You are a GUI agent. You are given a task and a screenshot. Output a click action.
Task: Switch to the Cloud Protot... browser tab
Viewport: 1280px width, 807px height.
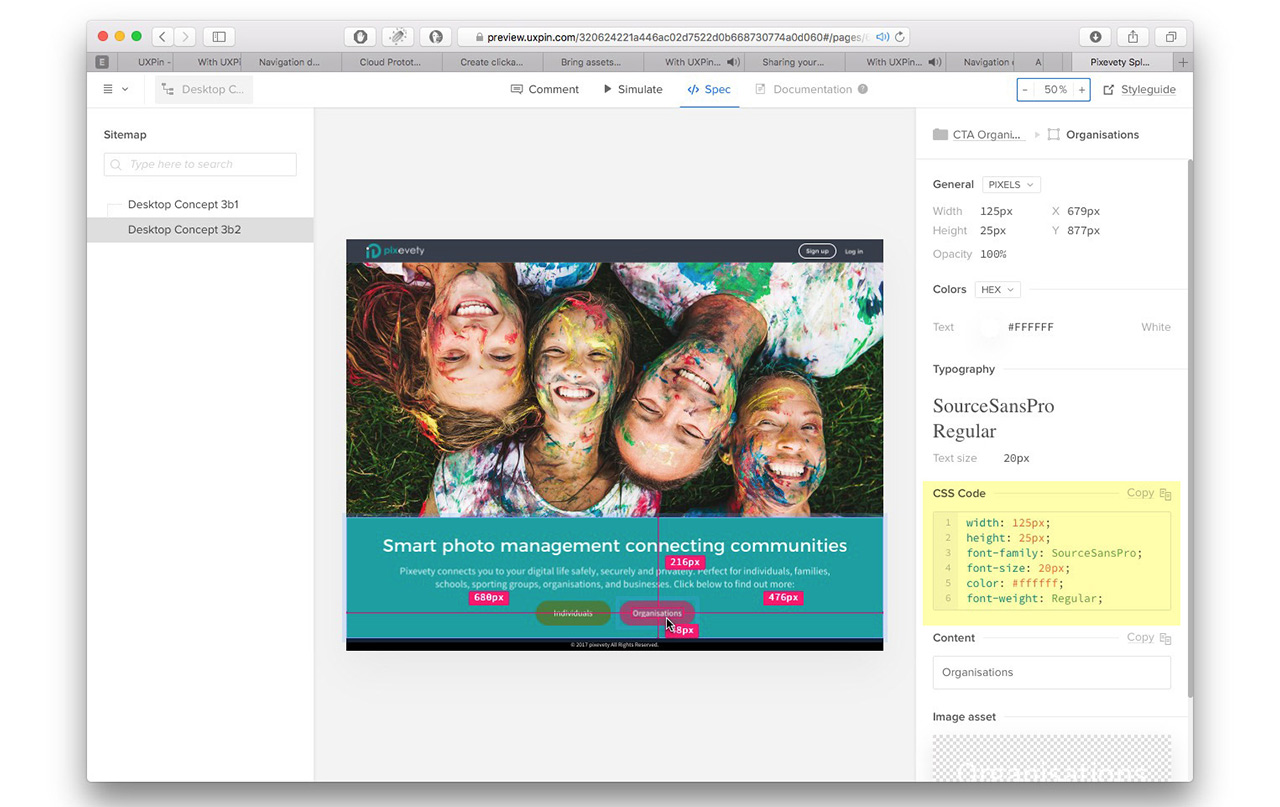(390, 62)
